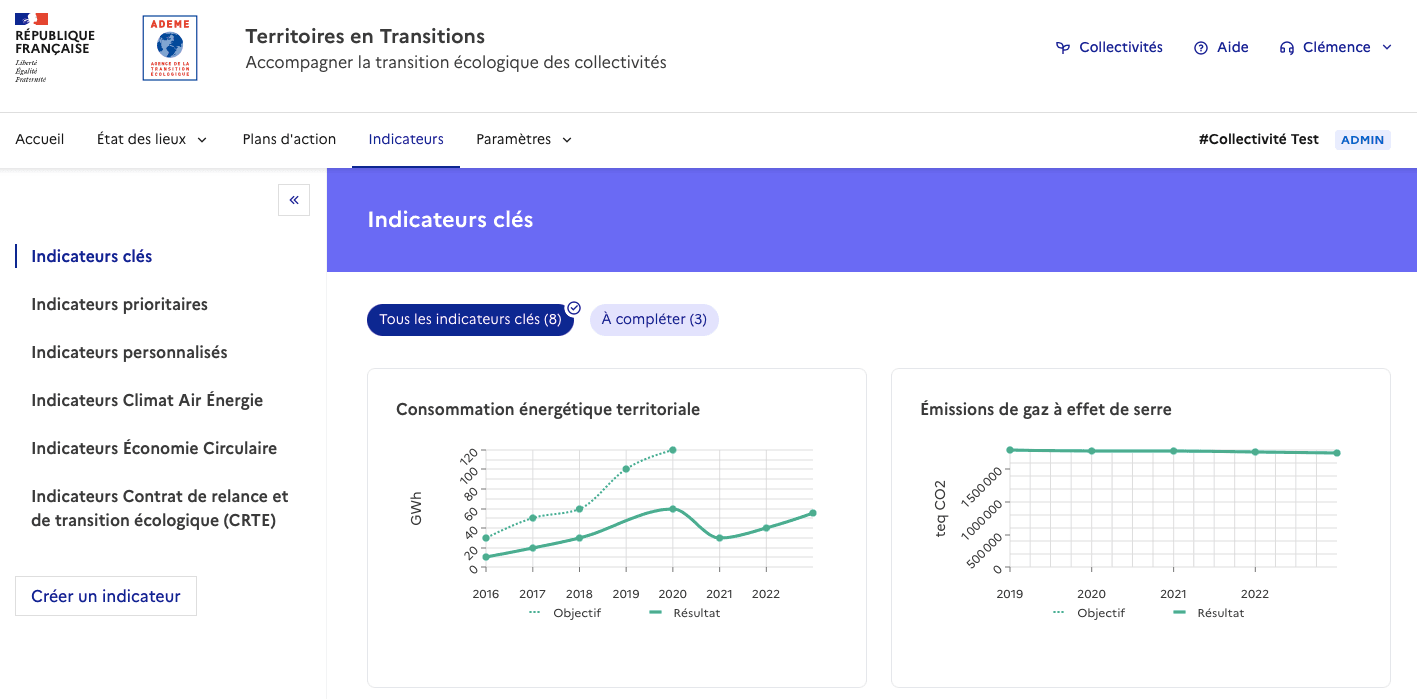This screenshot has height=699, width=1417.
Task: Open the Consommation énergétique territoriale card
Action: coord(617,528)
